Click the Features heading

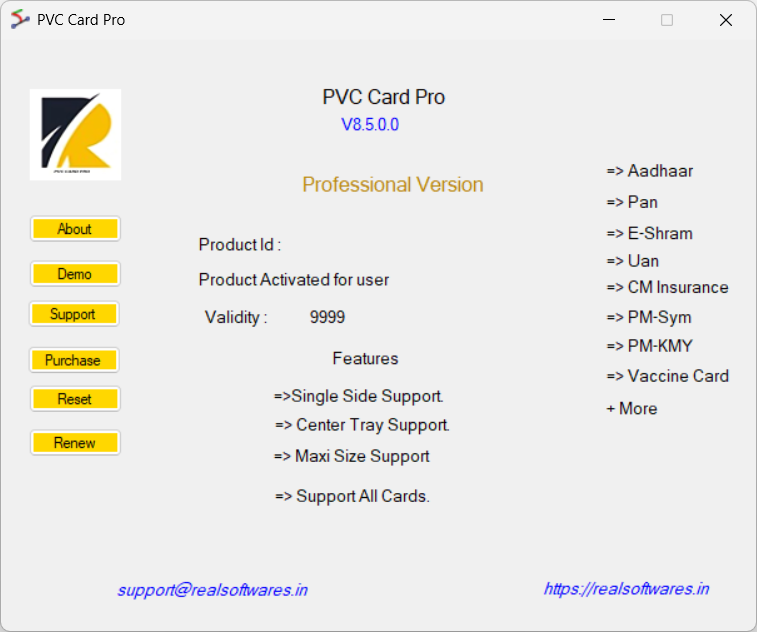coord(365,359)
